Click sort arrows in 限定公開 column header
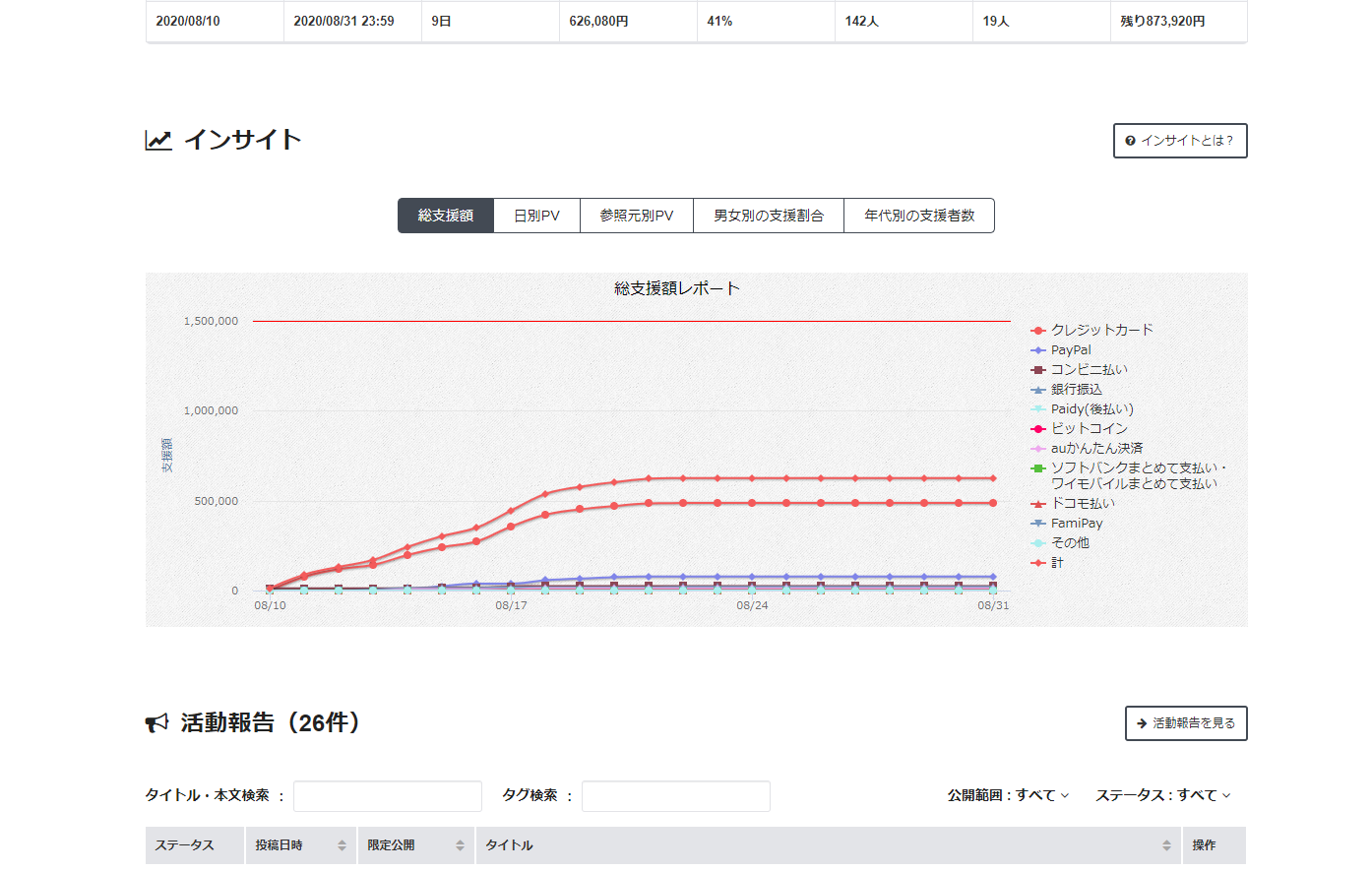 (460, 845)
